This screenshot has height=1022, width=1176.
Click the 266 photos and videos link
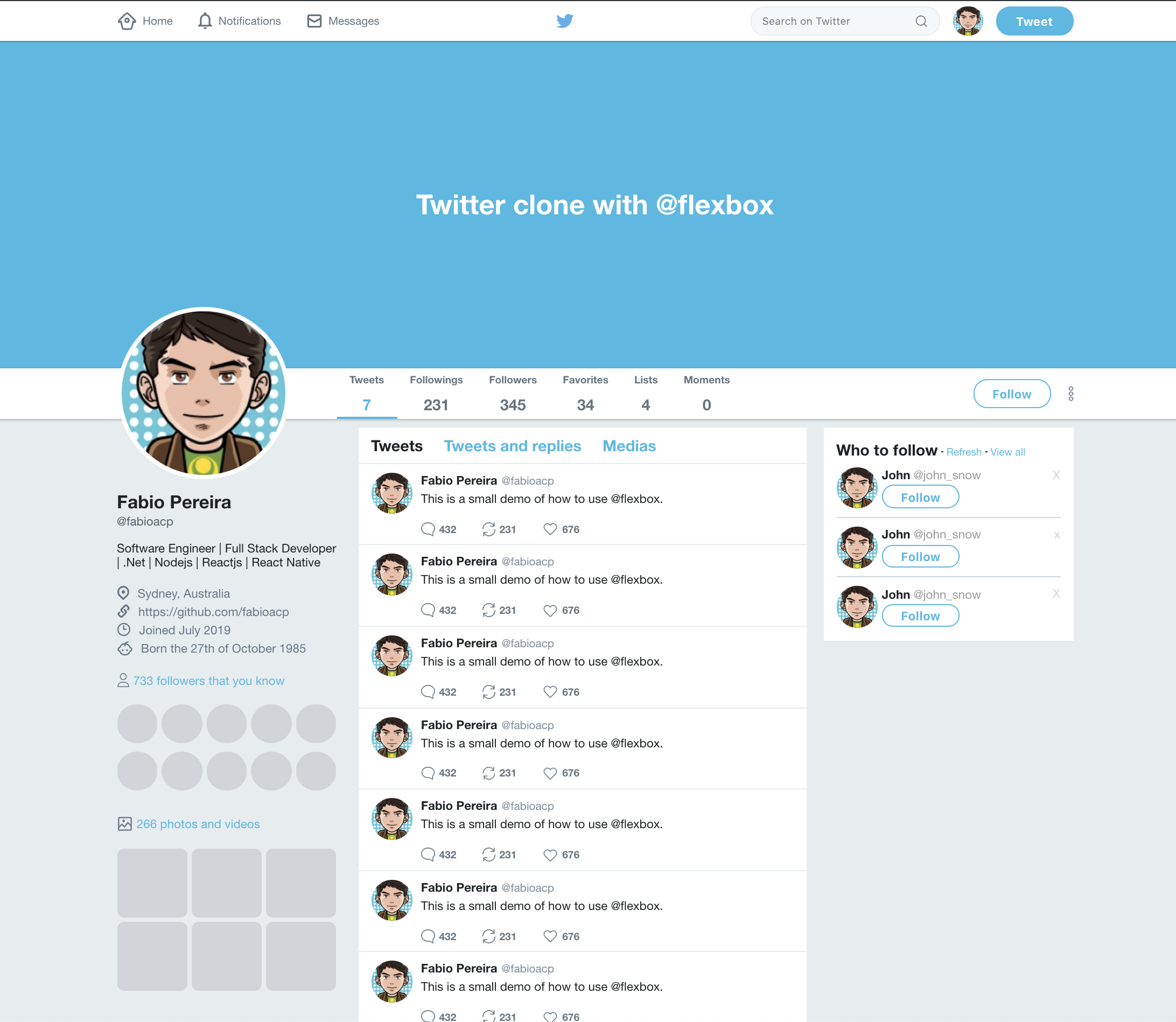198,824
